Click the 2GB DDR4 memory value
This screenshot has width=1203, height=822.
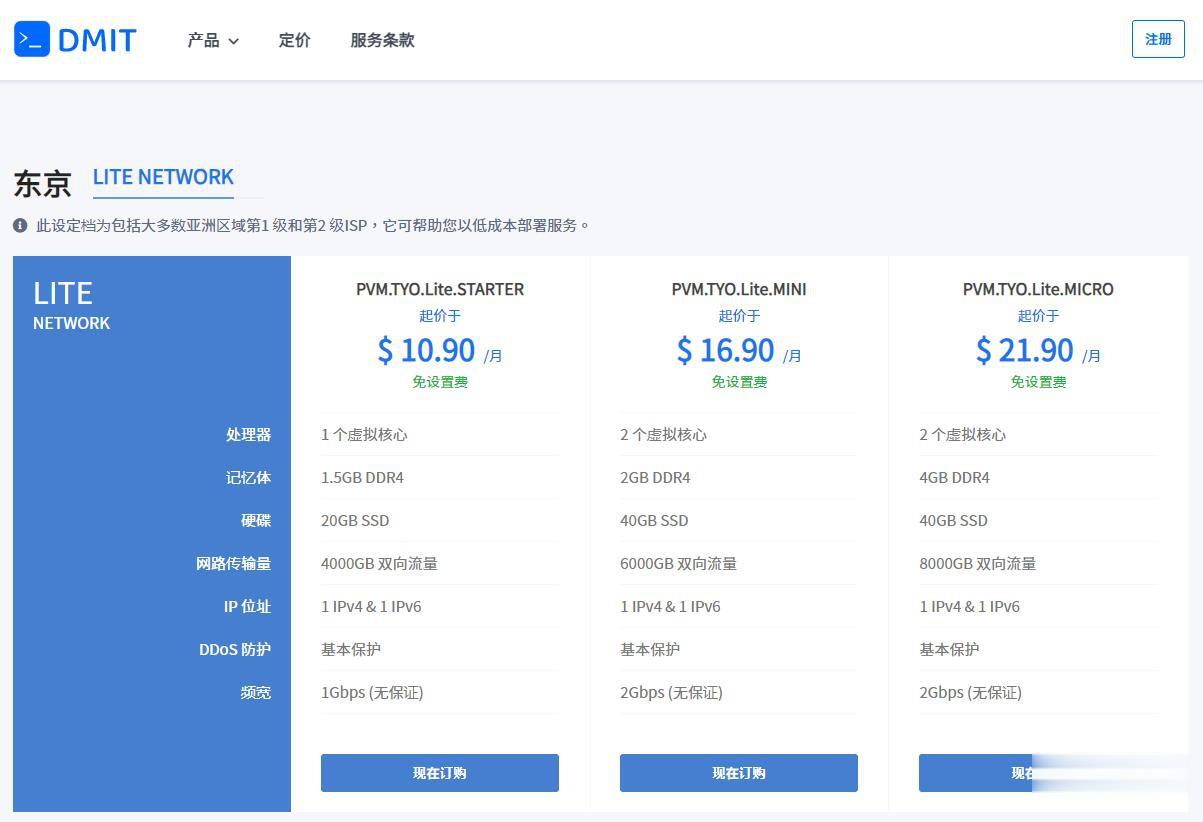(655, 478)
